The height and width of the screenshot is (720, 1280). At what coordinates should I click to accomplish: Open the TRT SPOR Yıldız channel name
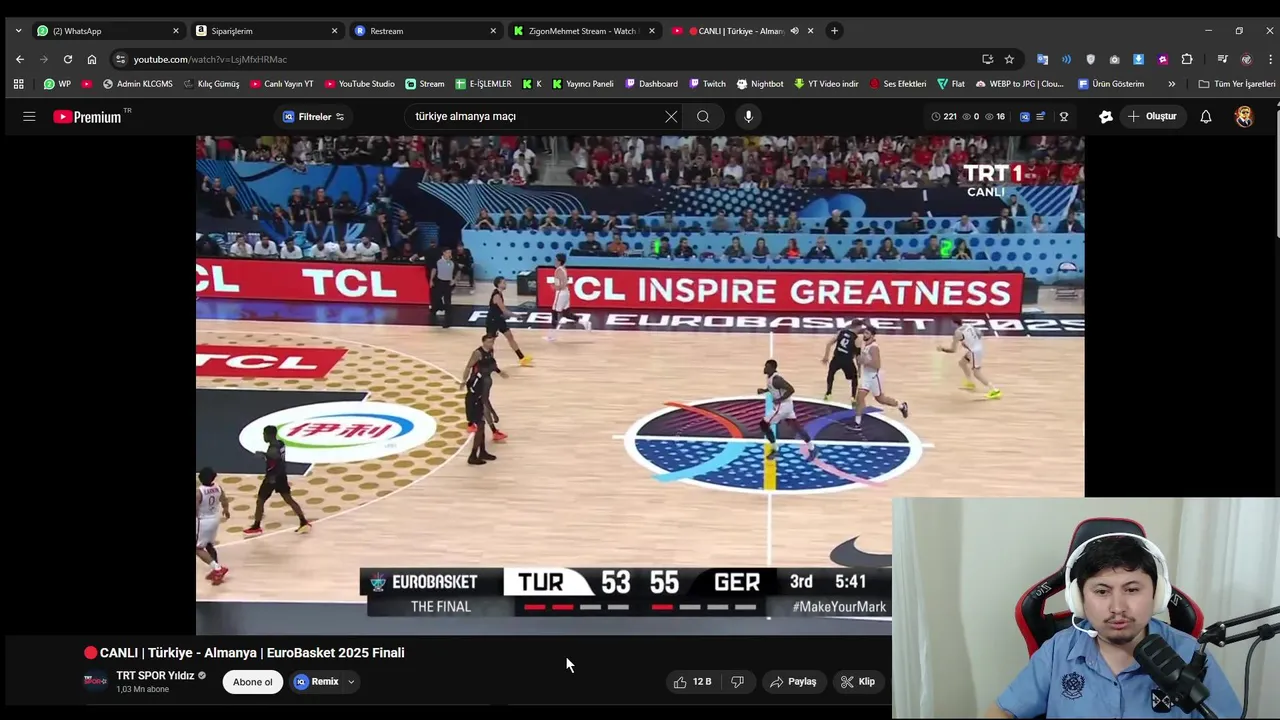point(155,676)
